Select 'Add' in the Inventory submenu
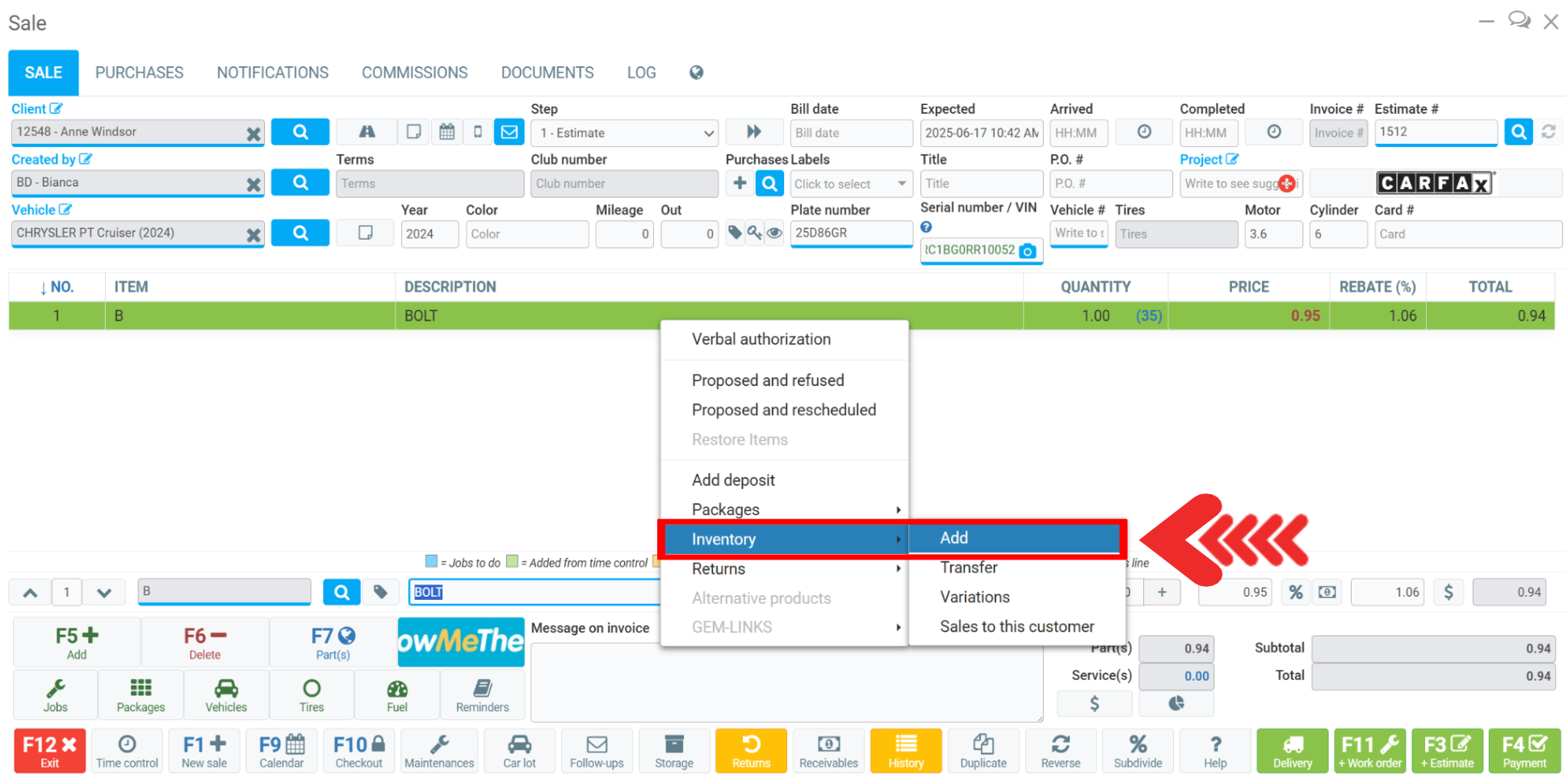 click(1013, 539)
